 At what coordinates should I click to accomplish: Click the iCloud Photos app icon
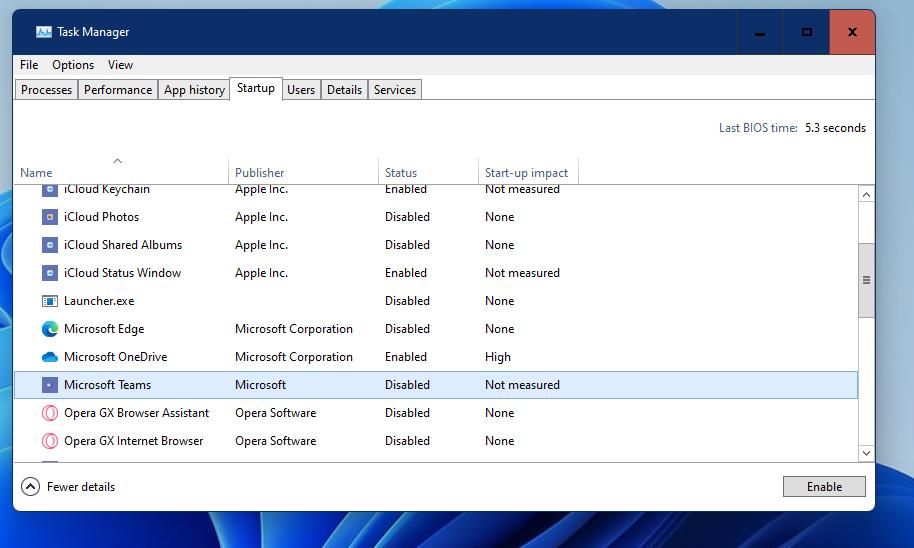tap(50, 217)
